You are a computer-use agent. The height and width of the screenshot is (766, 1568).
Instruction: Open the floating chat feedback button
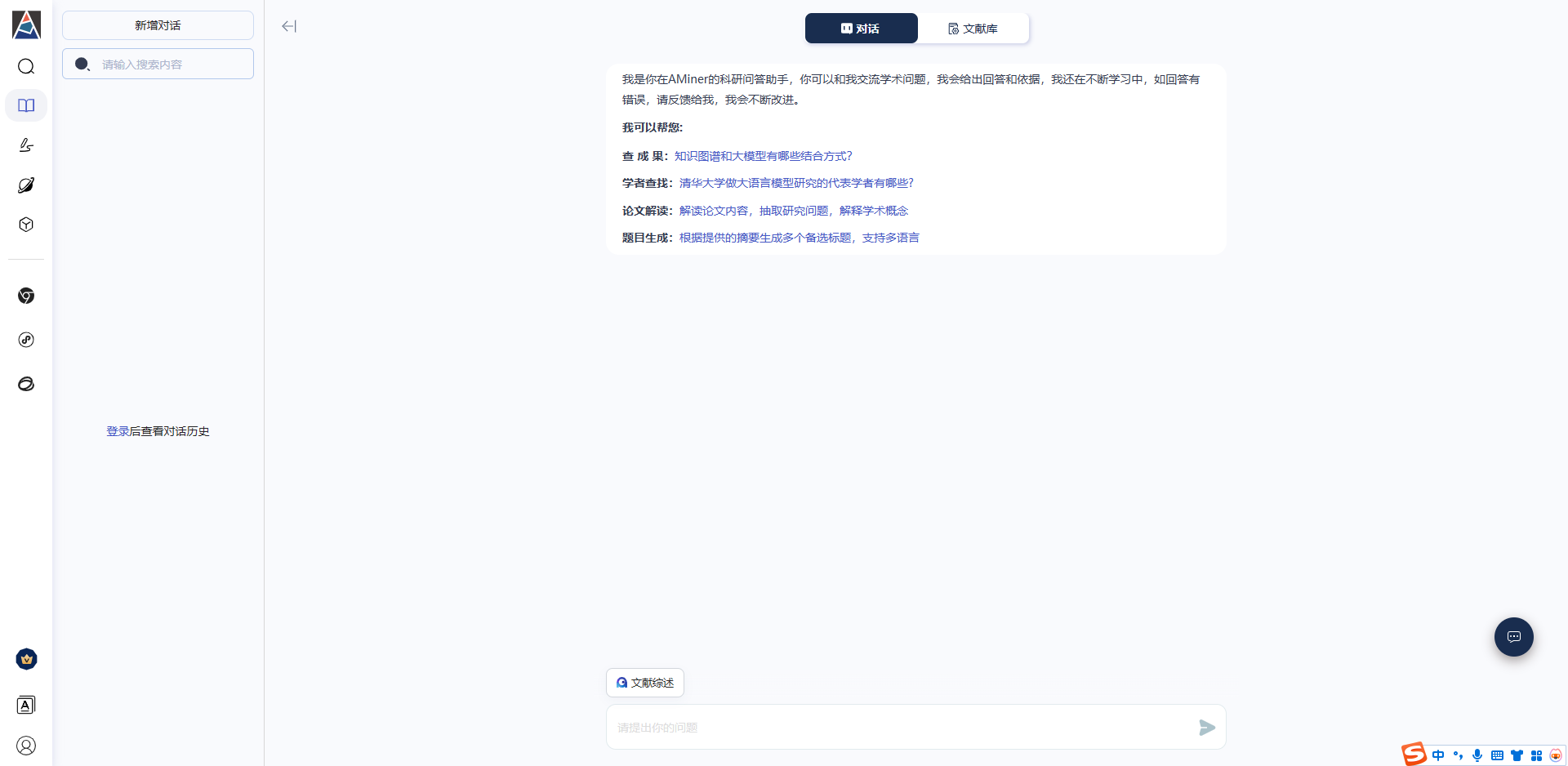pyautogui.click(x=1513, y=637)
